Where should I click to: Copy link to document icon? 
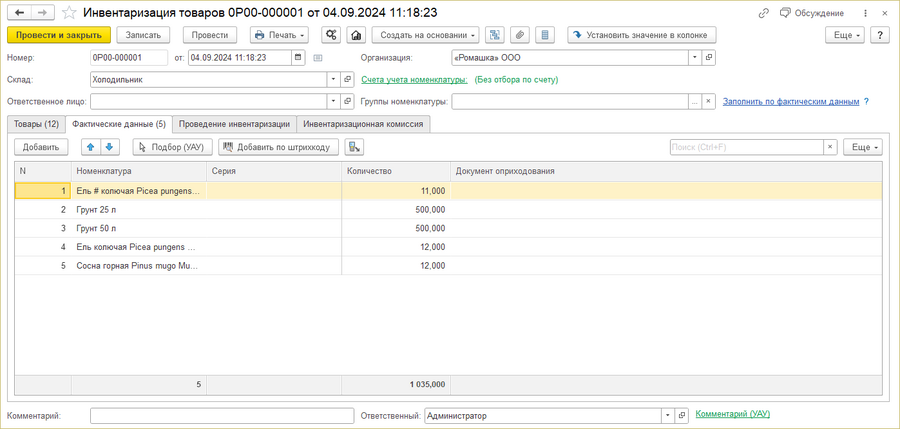[764, 13]
